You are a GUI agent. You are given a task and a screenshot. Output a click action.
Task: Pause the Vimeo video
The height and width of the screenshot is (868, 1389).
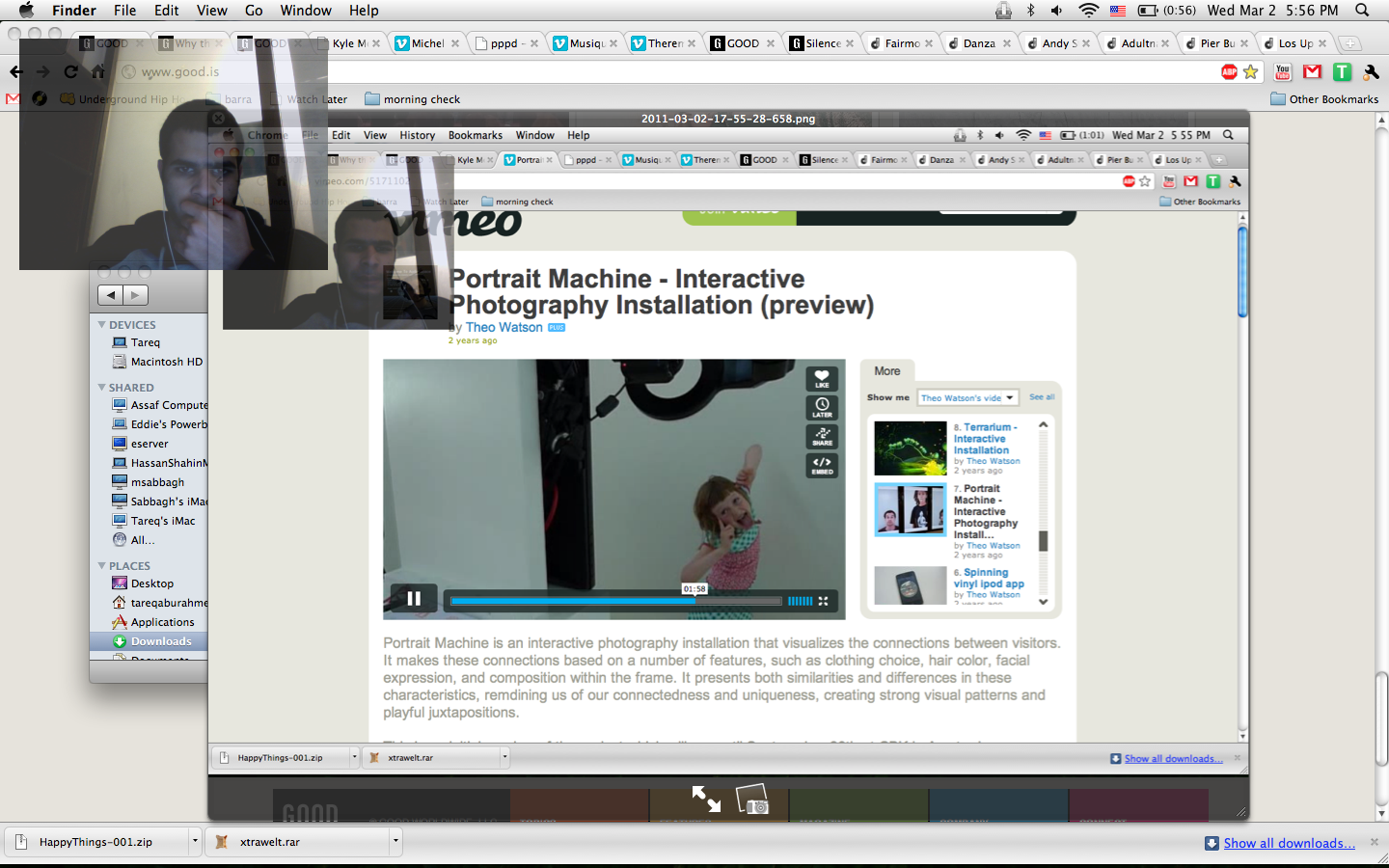[414, 599]
